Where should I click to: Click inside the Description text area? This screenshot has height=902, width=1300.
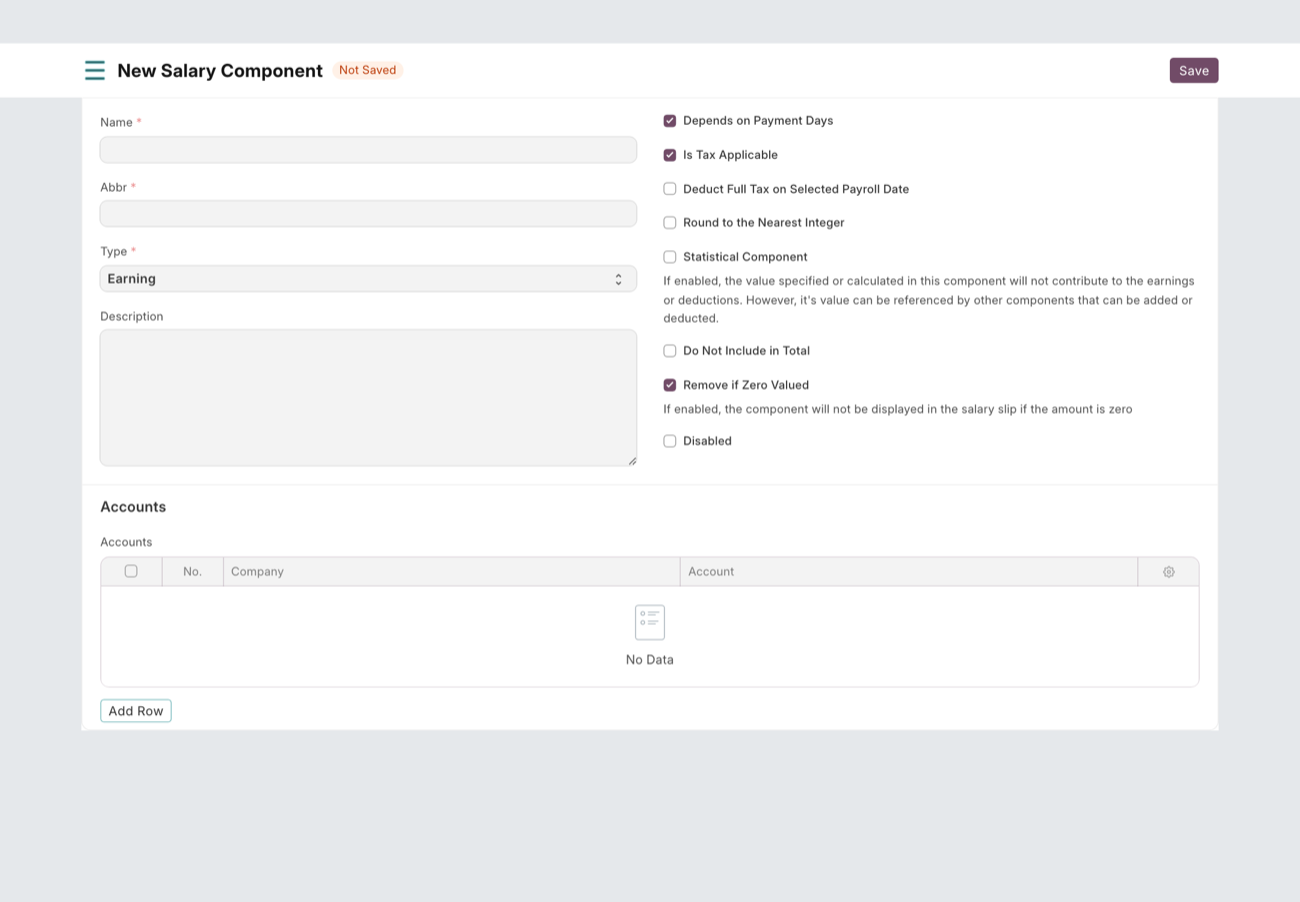[x=368, y=398]
